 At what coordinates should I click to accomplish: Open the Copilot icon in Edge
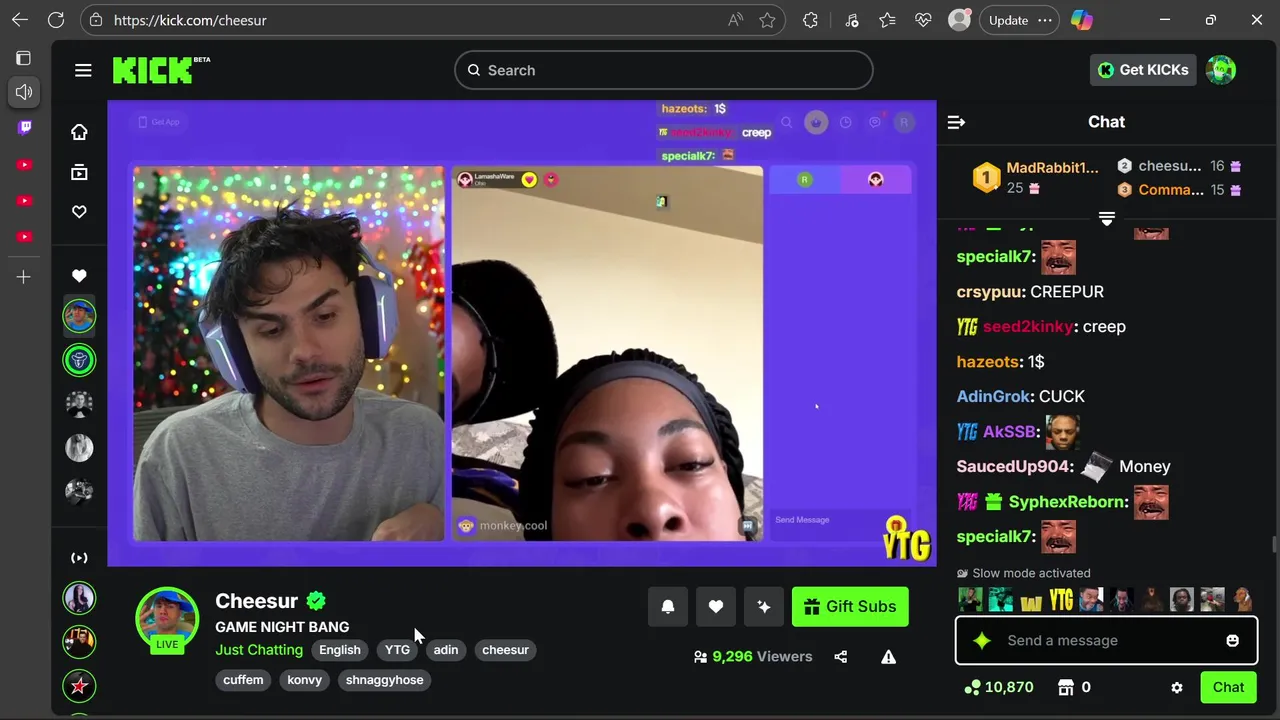pyautogui.click(x=1082, y=20)
